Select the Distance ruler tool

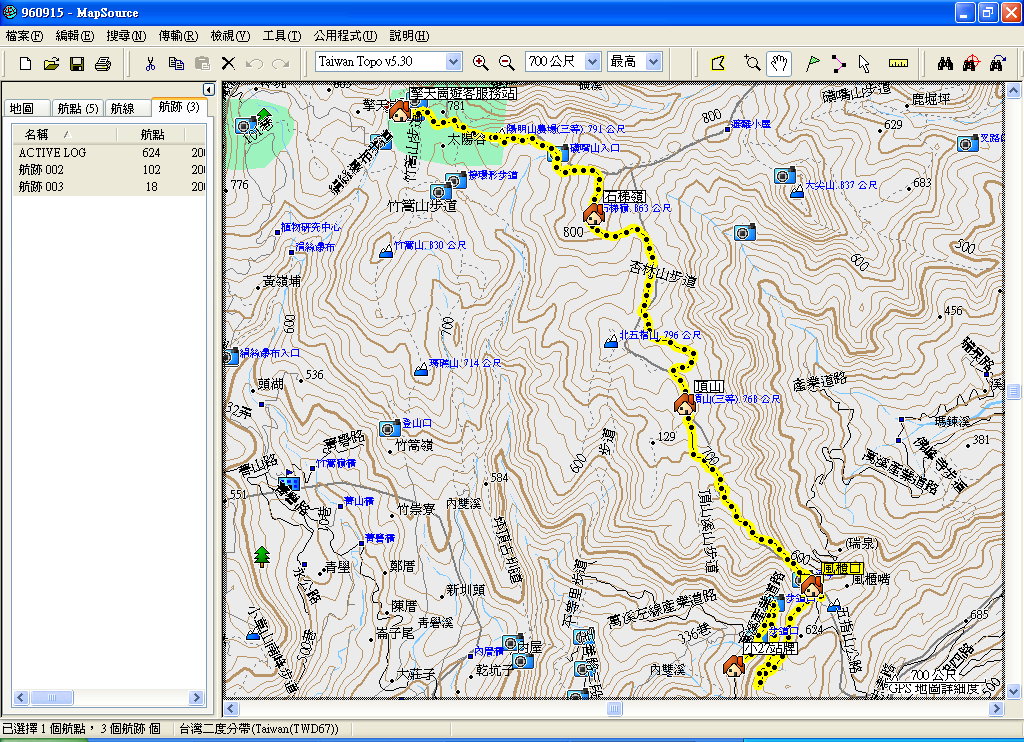[x=899, y=63]
